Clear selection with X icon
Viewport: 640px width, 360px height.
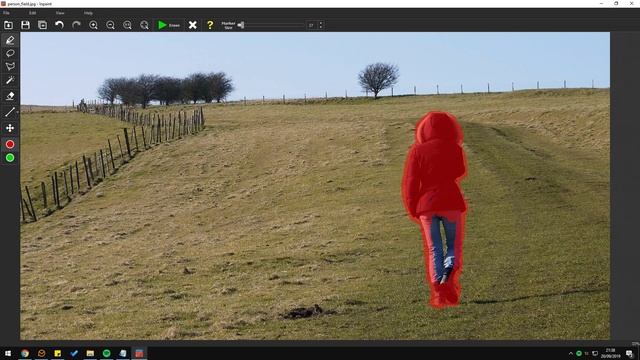point(193,25)
